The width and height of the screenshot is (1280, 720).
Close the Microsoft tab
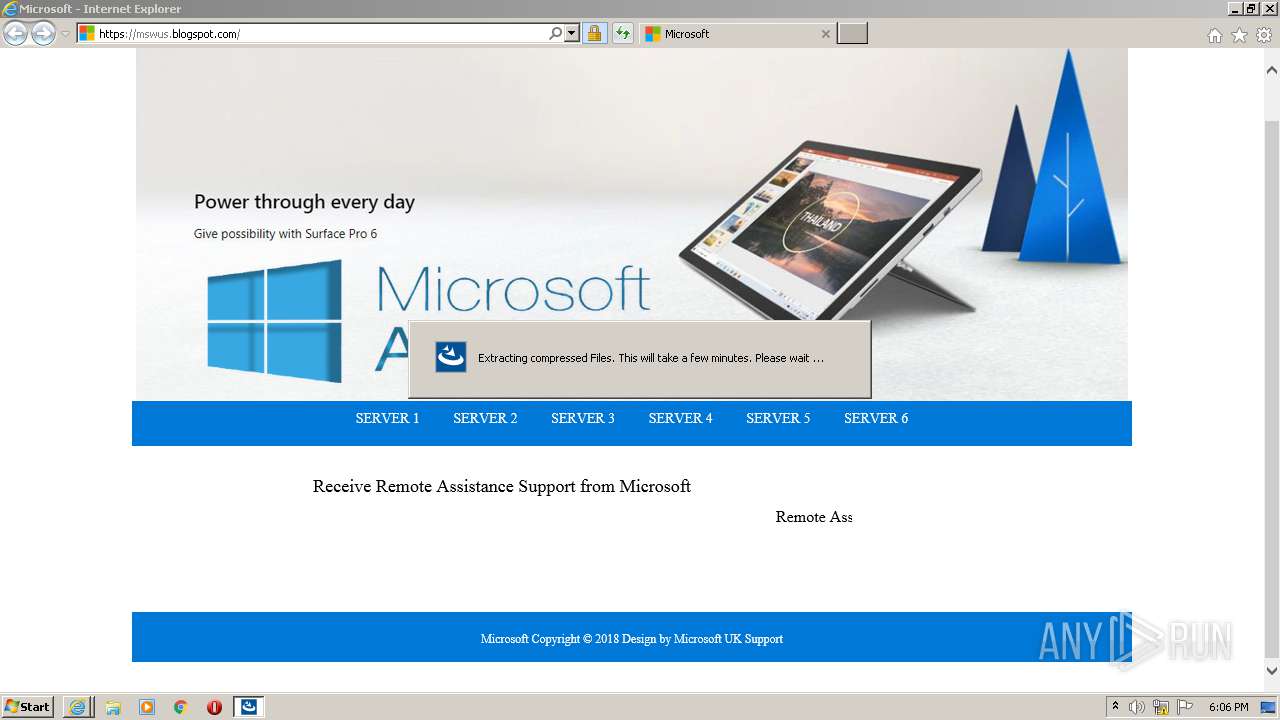(825, 34)
